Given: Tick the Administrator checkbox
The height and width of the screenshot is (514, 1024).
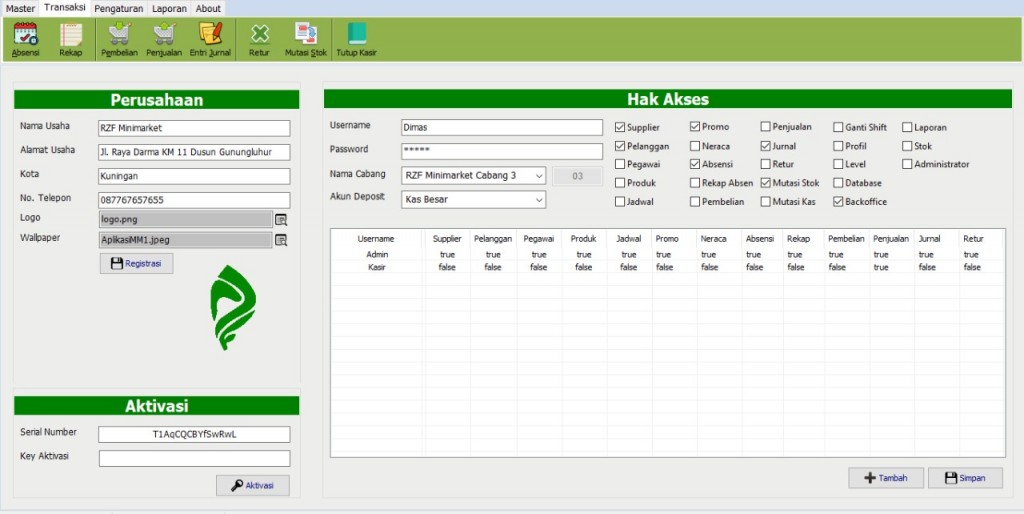Looking at the screenshot, I should [x=907, y=165].
